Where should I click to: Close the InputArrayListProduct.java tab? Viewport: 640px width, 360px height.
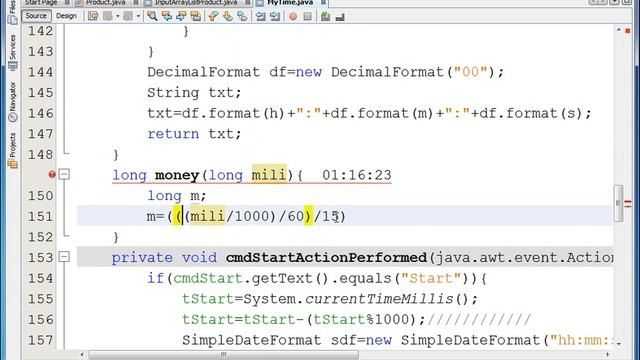coord(248,2)
